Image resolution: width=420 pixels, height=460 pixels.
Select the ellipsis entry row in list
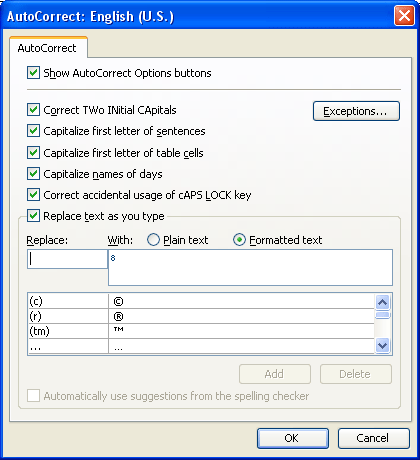click(x=201, y=347)
